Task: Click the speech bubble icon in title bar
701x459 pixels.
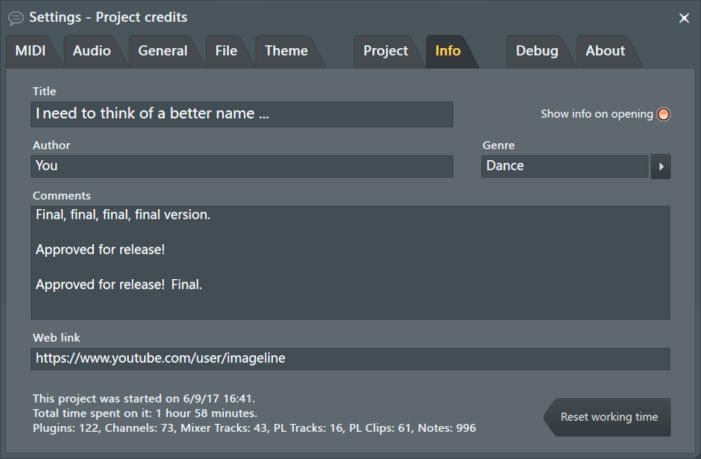Action: point(16,17)
